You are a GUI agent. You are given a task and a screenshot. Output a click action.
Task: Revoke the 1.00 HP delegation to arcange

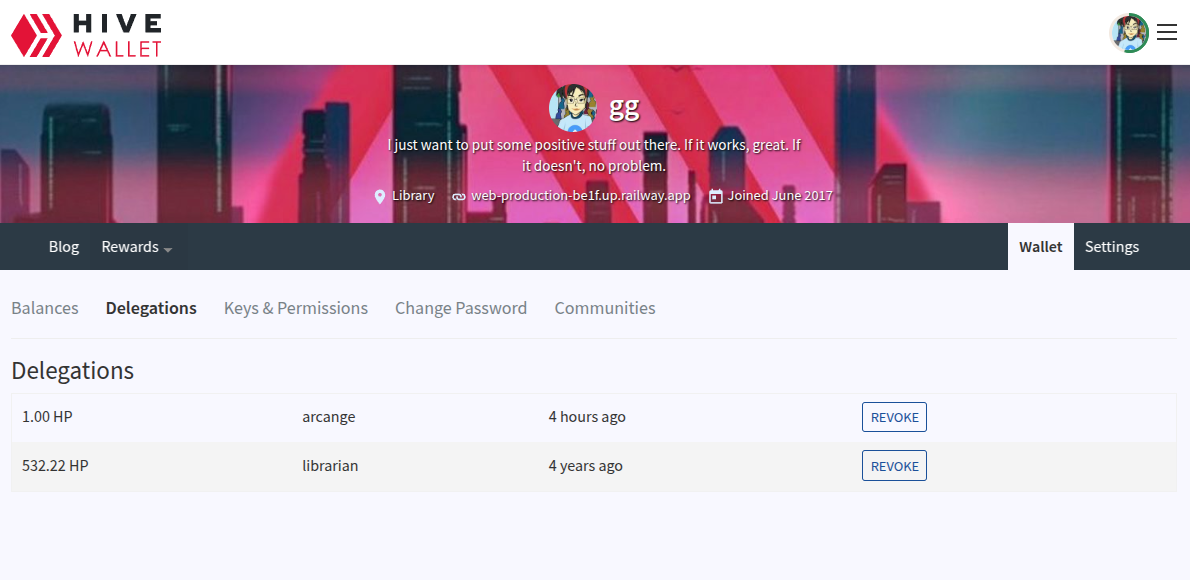[x=894, y=417]
